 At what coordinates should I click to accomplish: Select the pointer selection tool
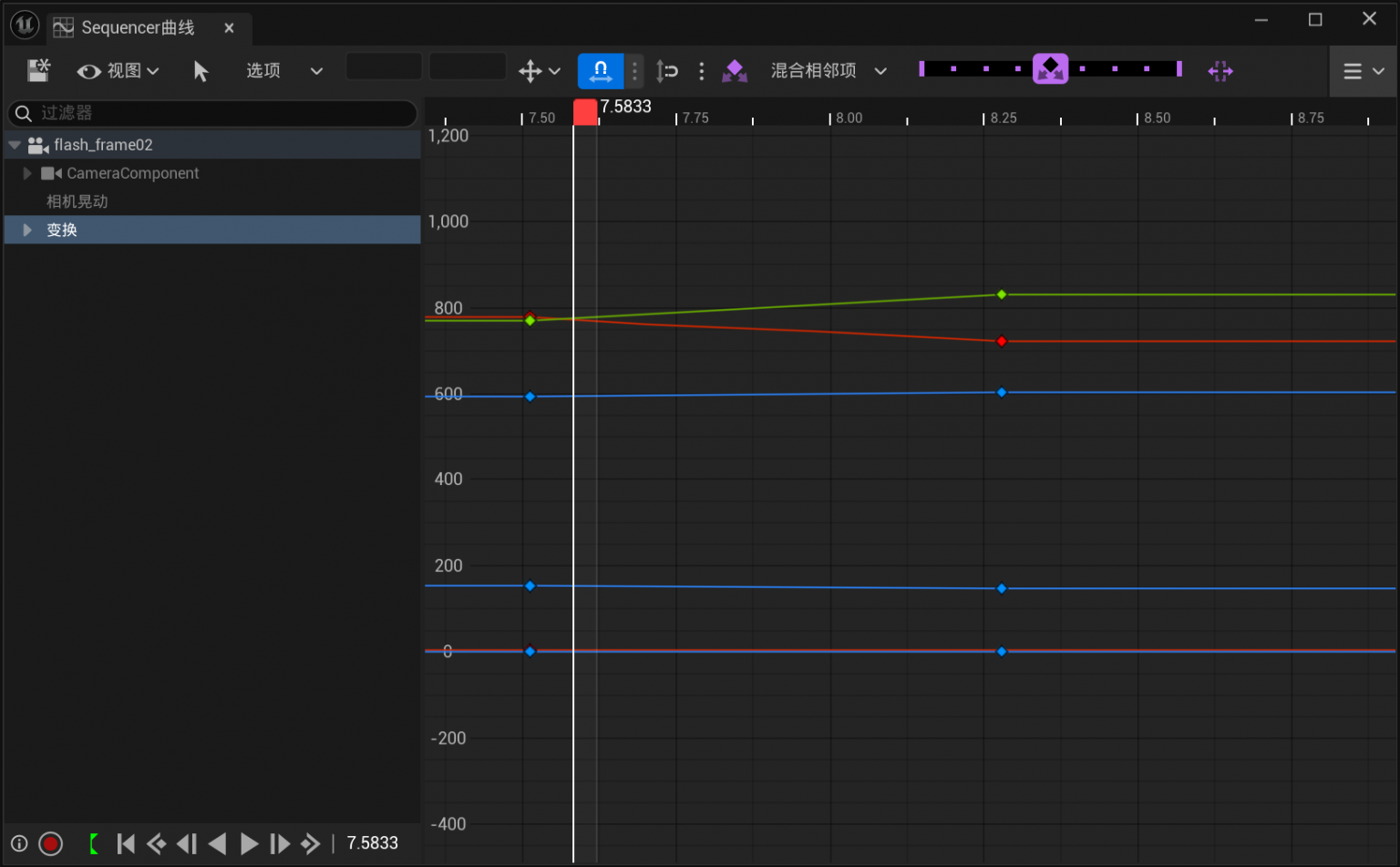point(201,70)
